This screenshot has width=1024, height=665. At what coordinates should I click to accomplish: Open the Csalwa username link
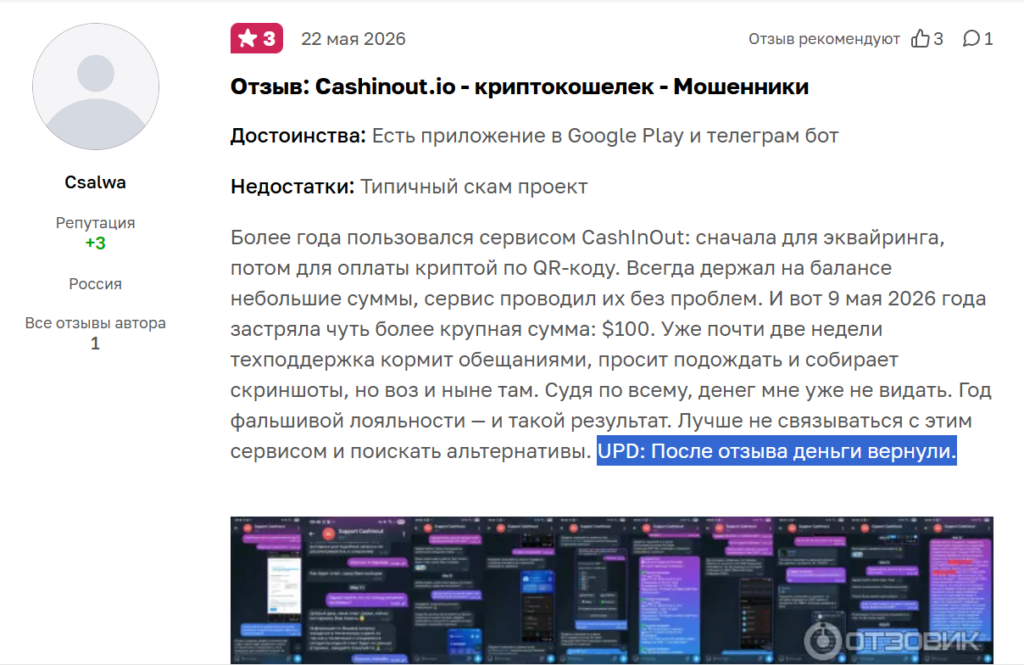pyautogui.click(x=95, y=182)
